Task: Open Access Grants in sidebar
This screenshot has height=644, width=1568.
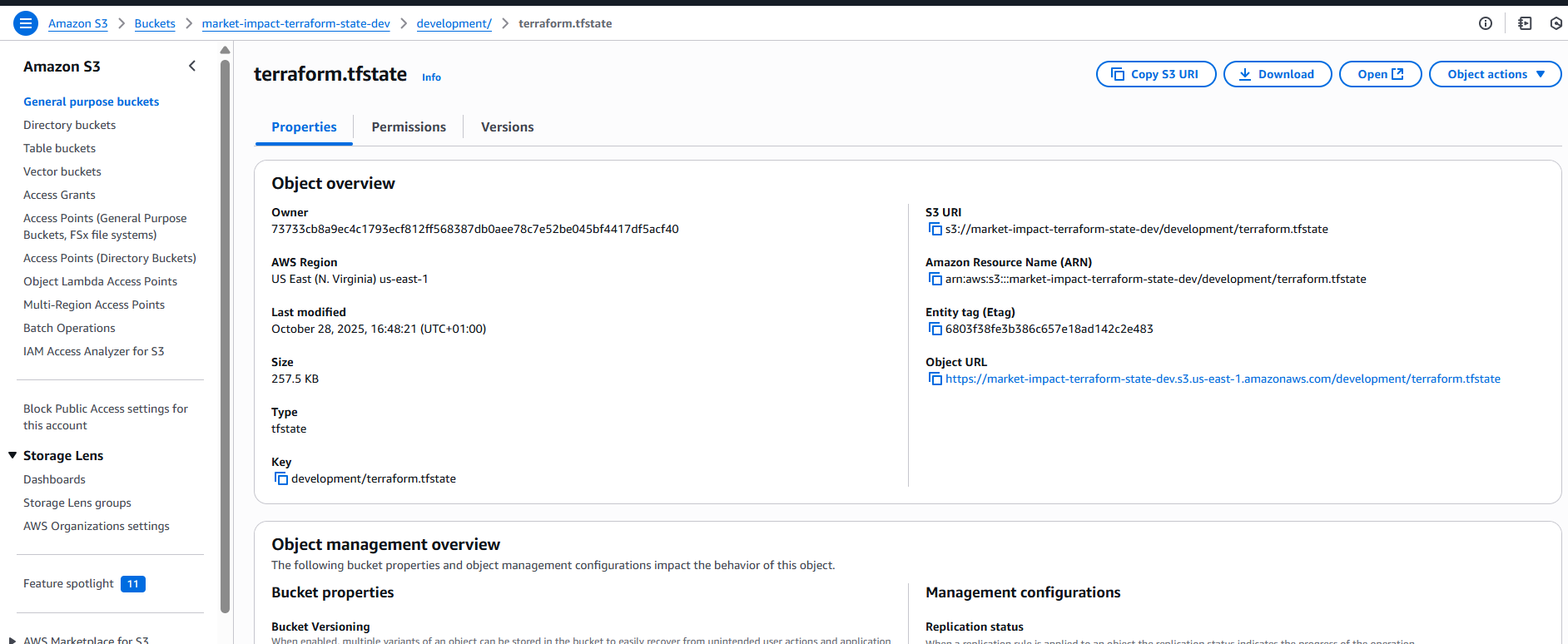Action: point(59,195)
